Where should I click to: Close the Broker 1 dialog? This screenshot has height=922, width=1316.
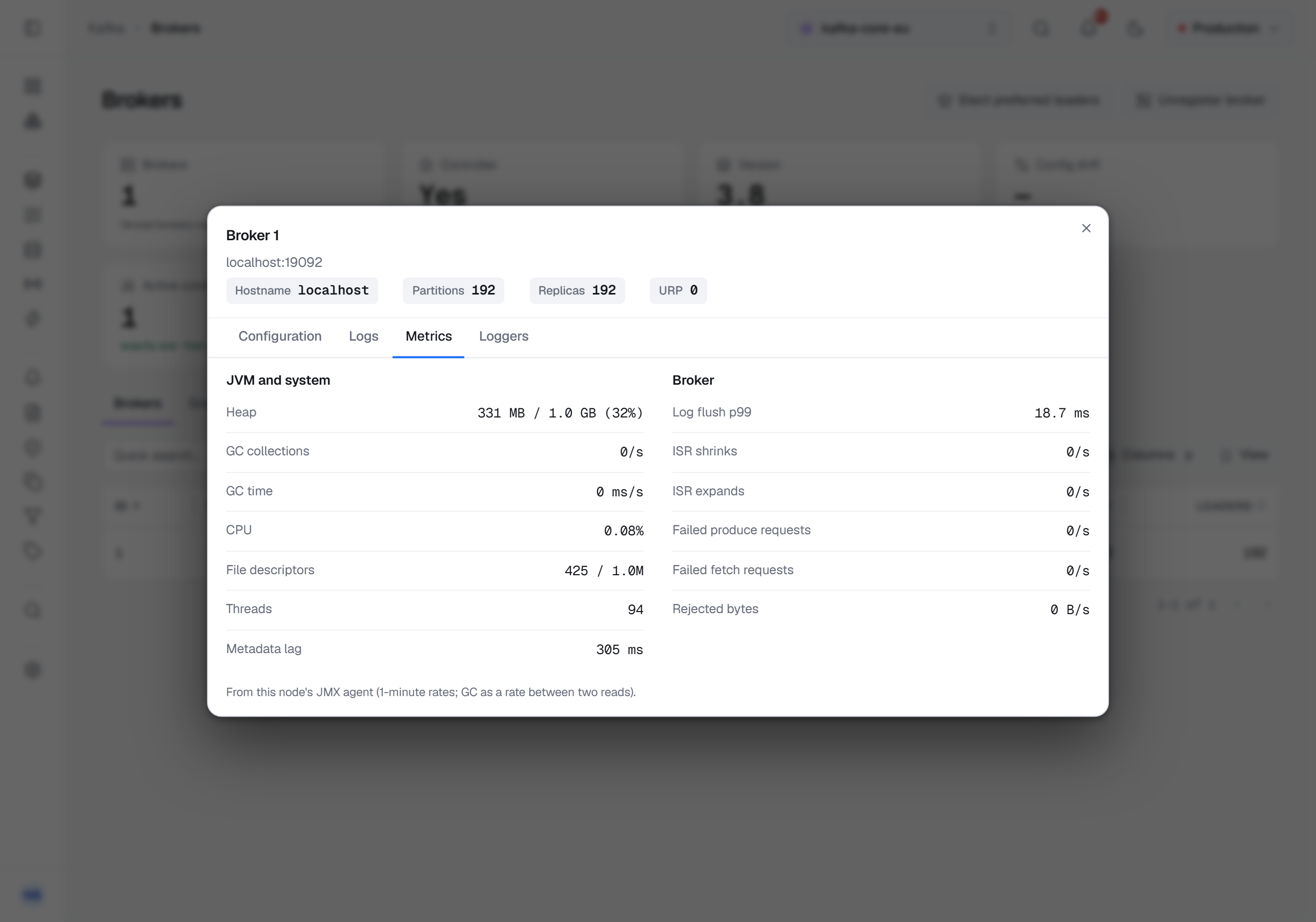1085,228
